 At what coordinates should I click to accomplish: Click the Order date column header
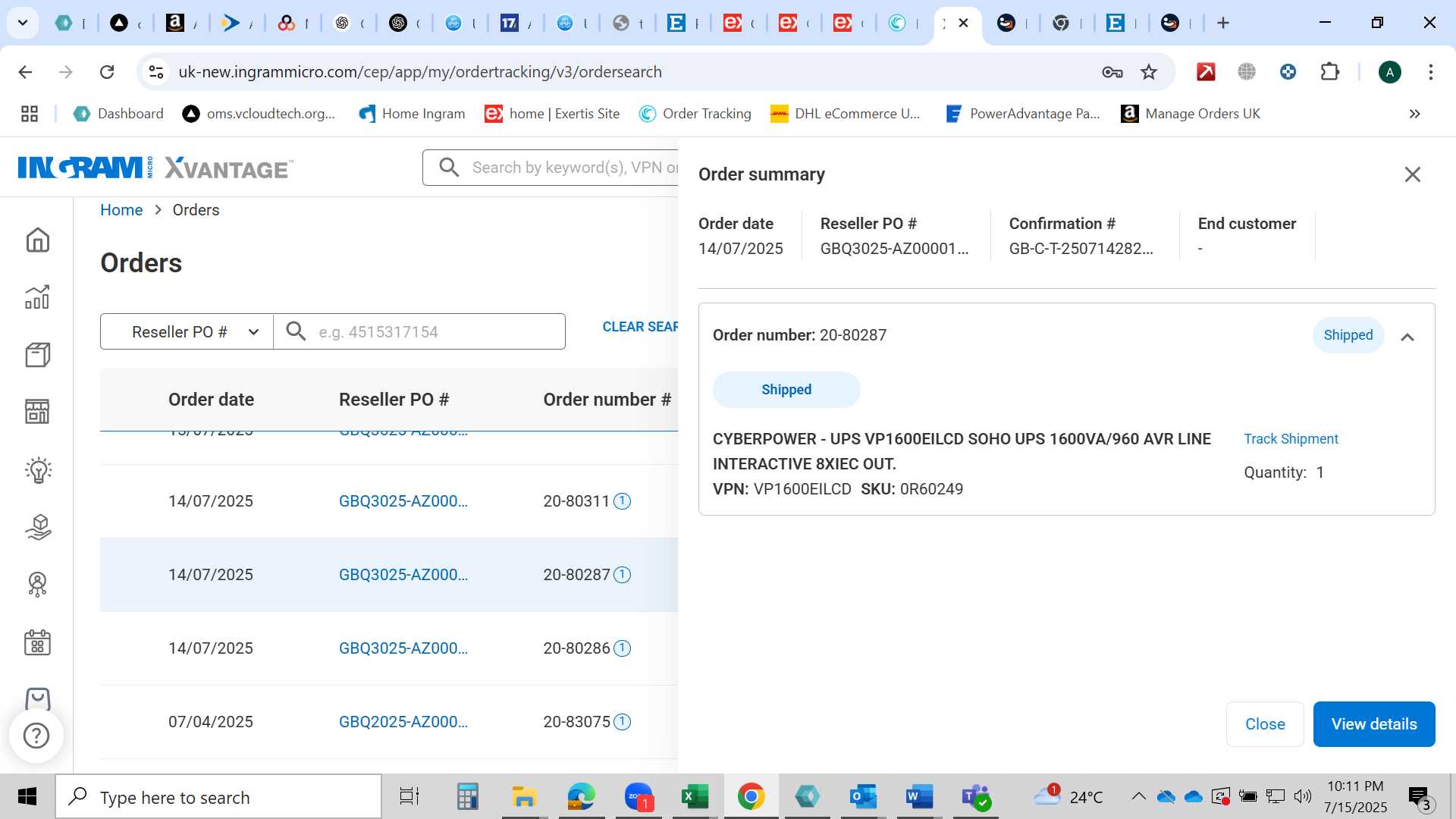coord(211,400)
